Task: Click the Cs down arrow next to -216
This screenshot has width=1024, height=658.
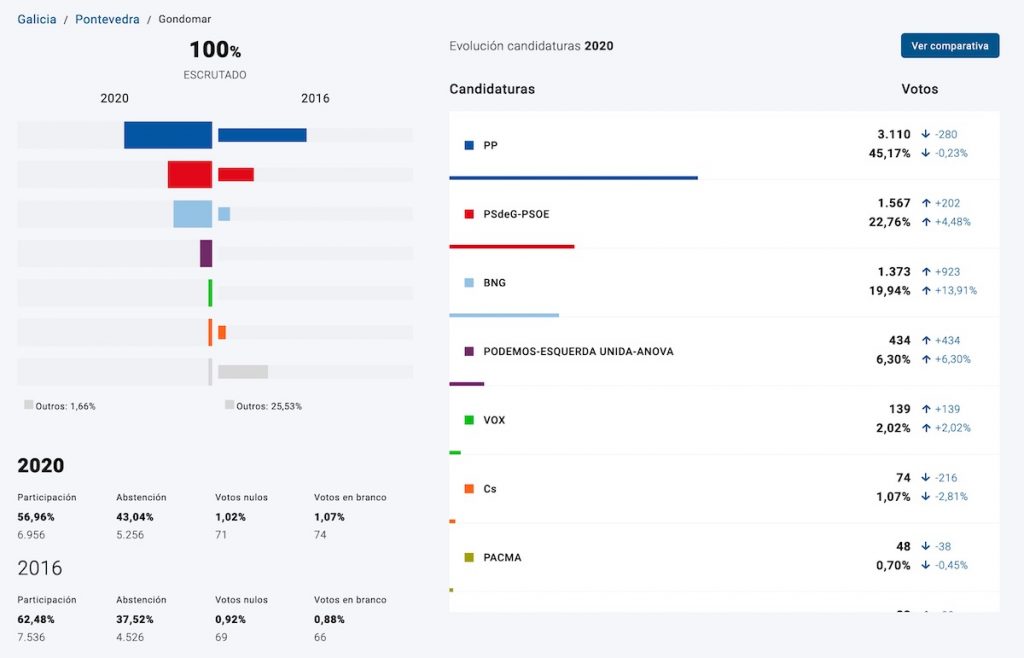Action: 926,478
